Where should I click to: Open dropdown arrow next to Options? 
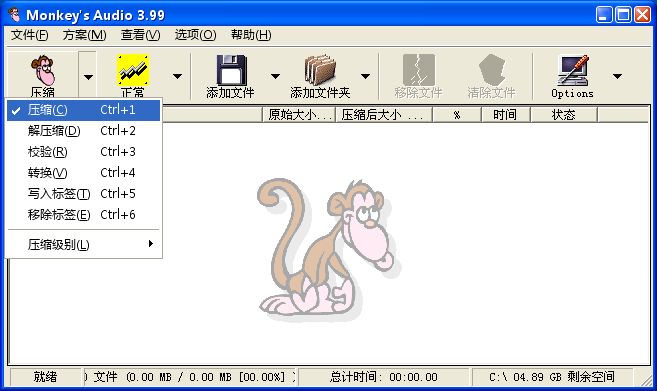[617, 76]
